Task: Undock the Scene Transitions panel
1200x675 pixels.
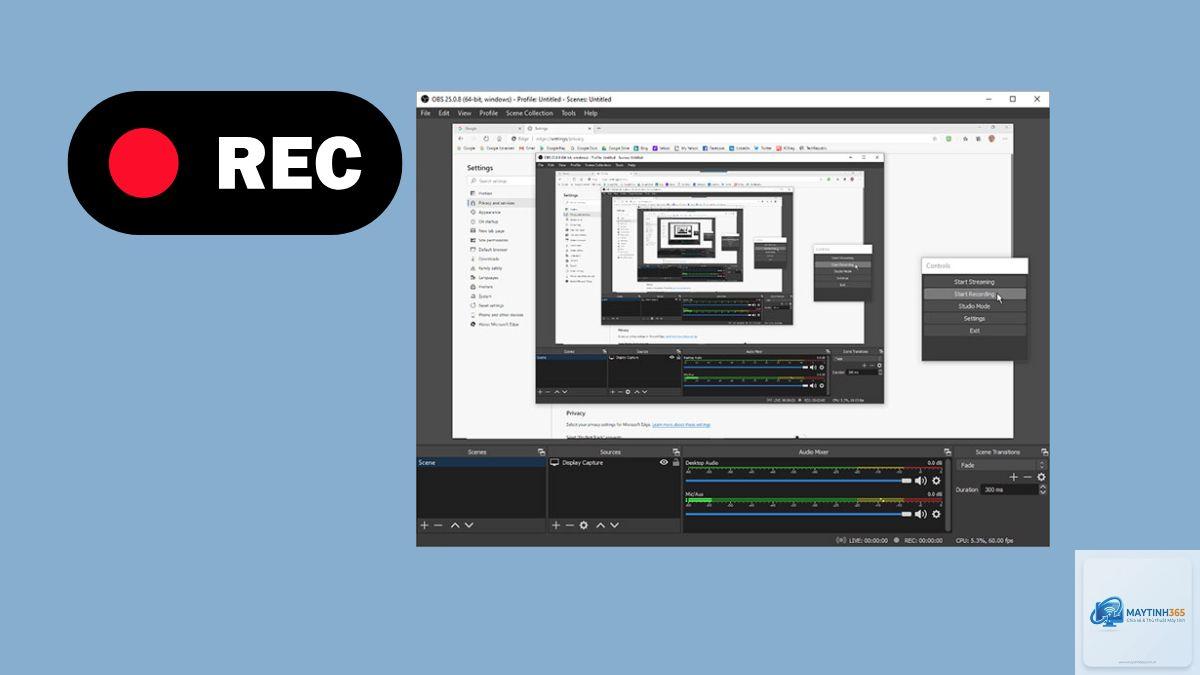Action: [1044, 452]
